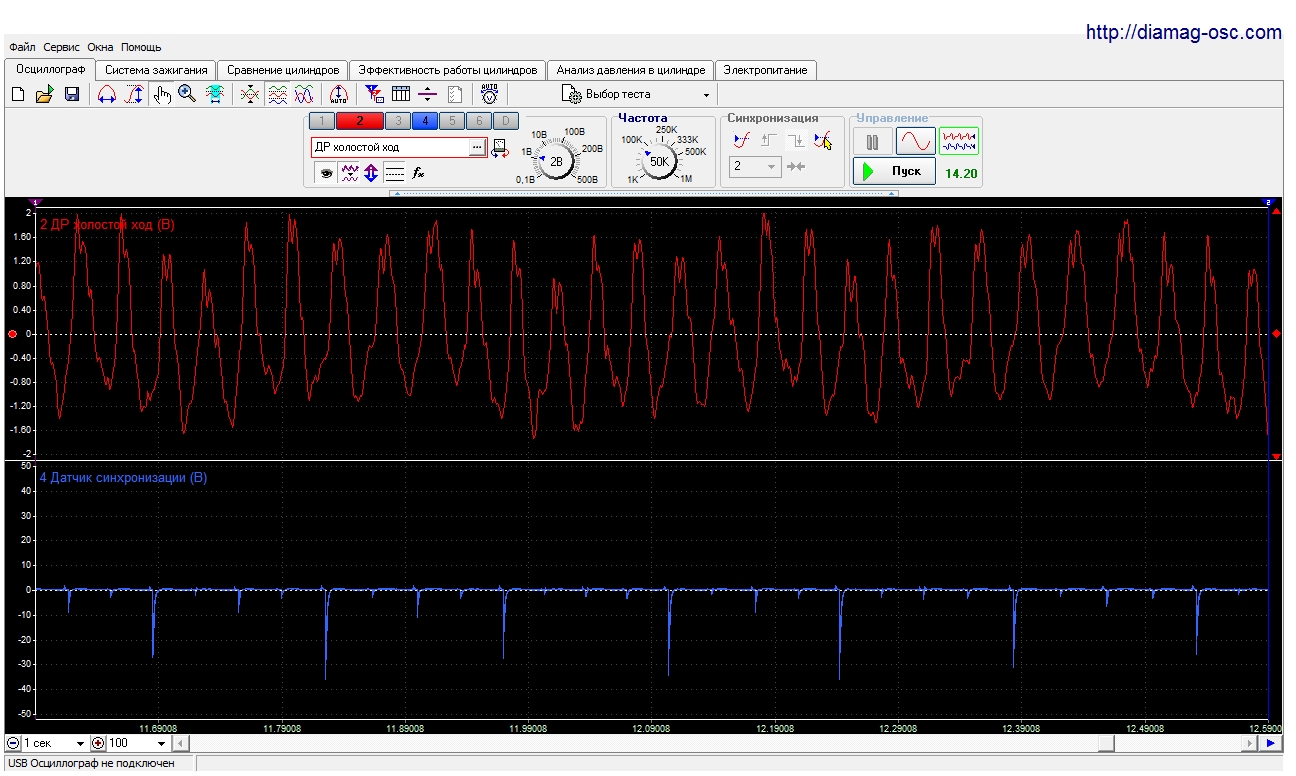
Task: Select the horizontal measurement cursor tool
Action: tap(106, 94)
